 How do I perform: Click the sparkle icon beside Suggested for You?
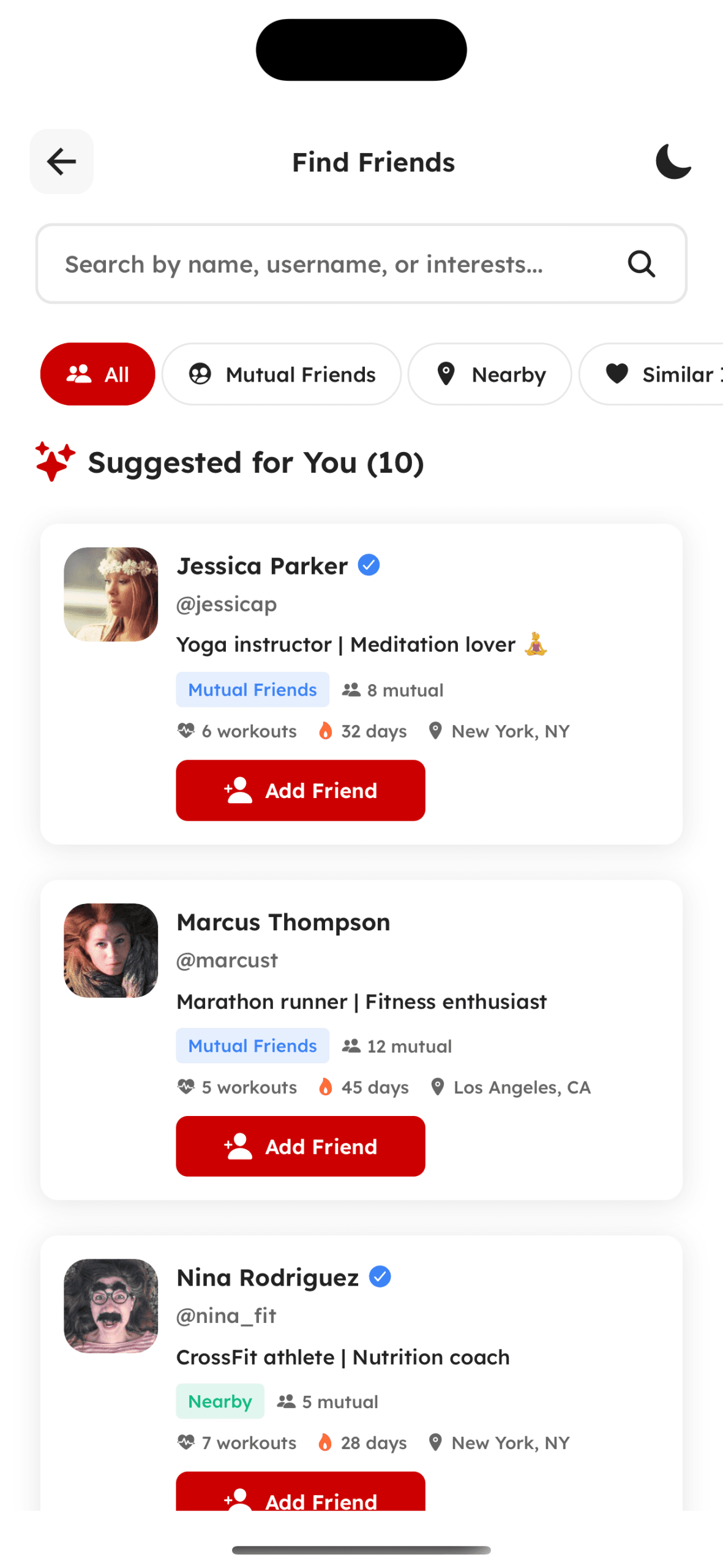[x=54, y=461]
